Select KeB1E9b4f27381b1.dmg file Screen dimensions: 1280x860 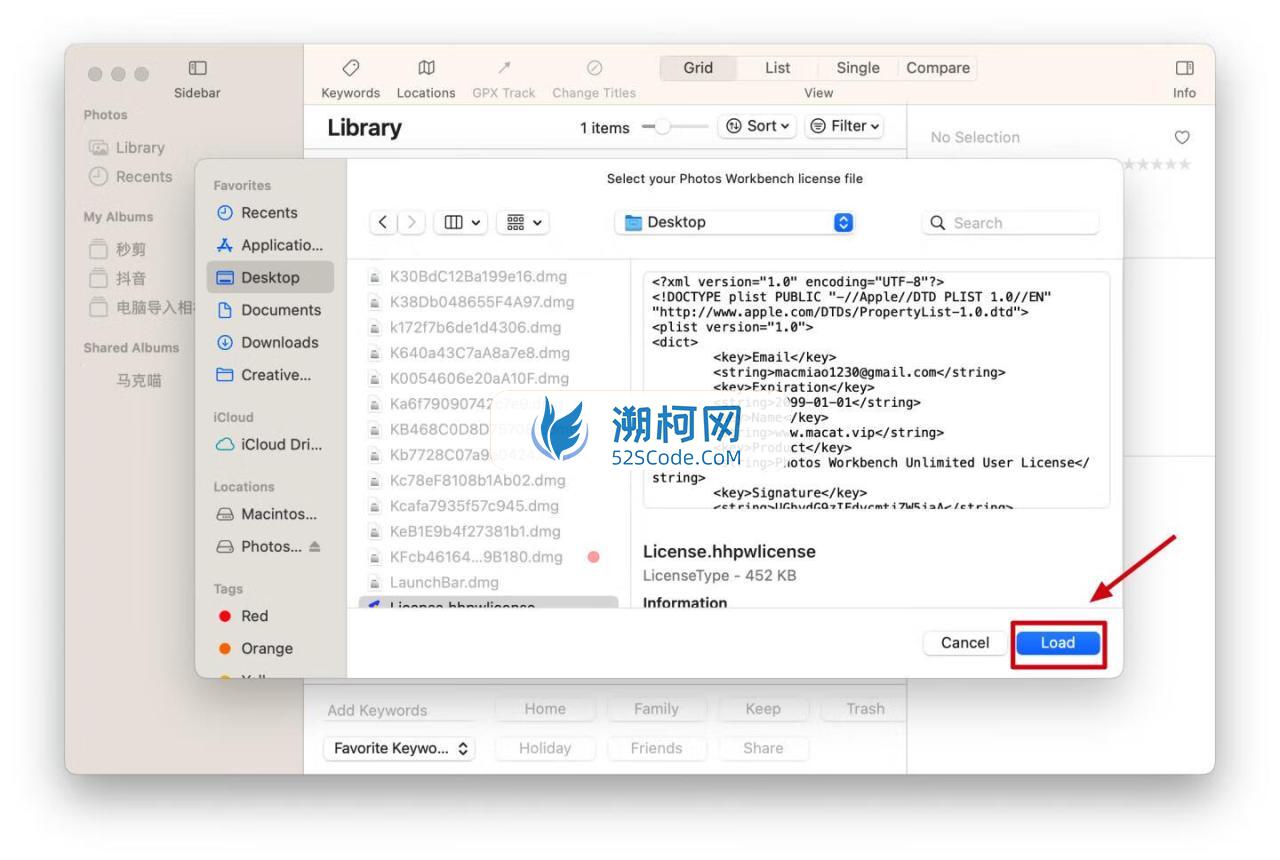pyautogui.click(x=478, y=531)
